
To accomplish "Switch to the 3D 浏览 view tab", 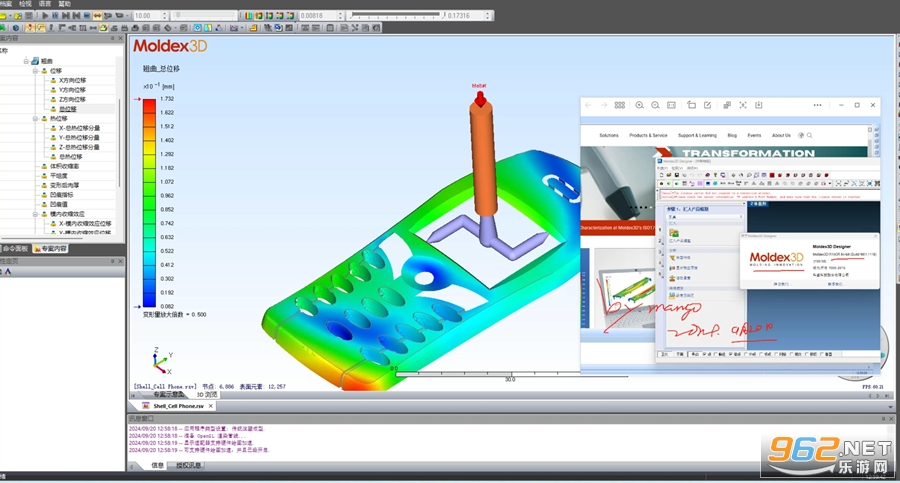I will (207, 395).
